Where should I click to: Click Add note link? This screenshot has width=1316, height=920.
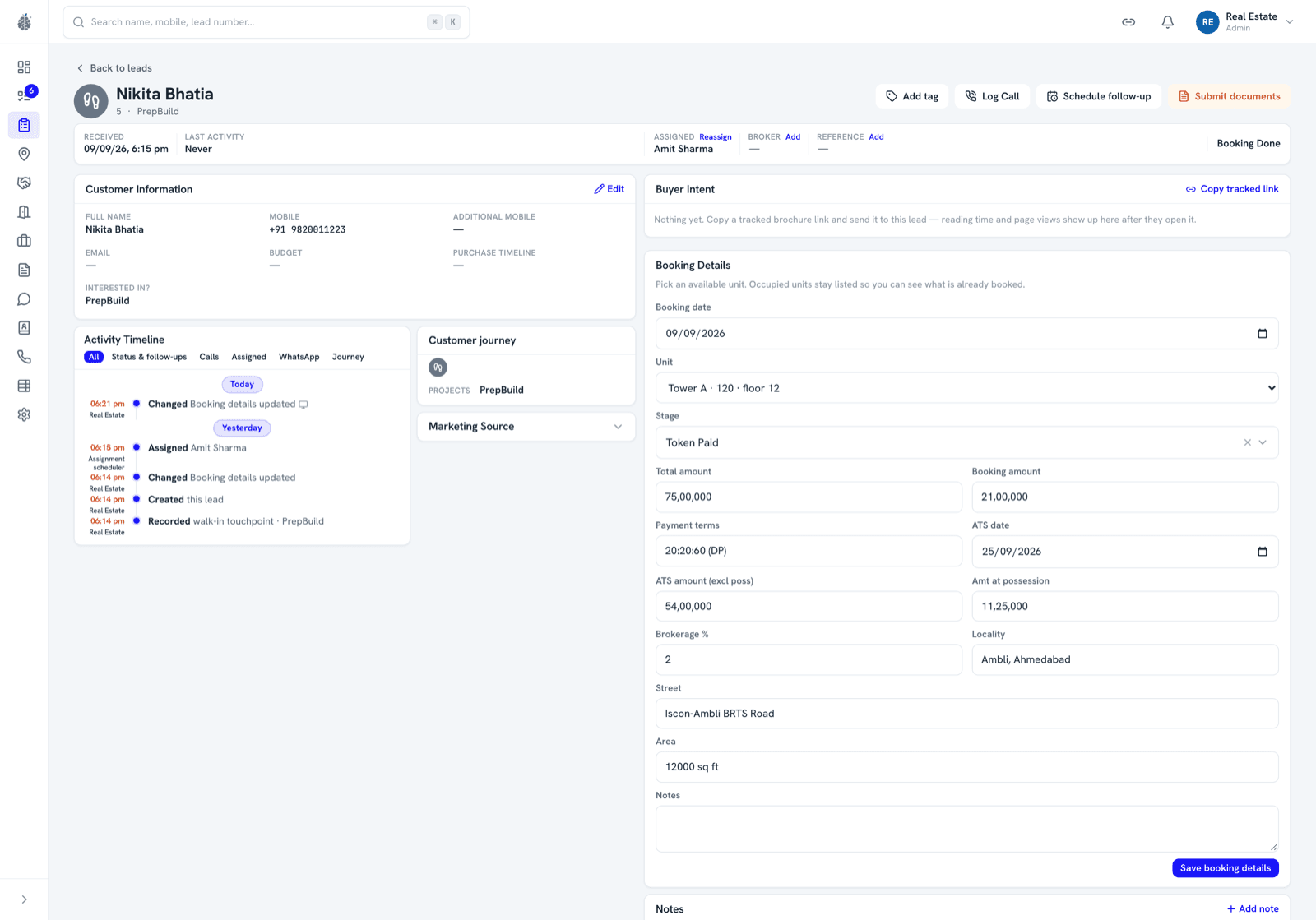point(1253,909)
